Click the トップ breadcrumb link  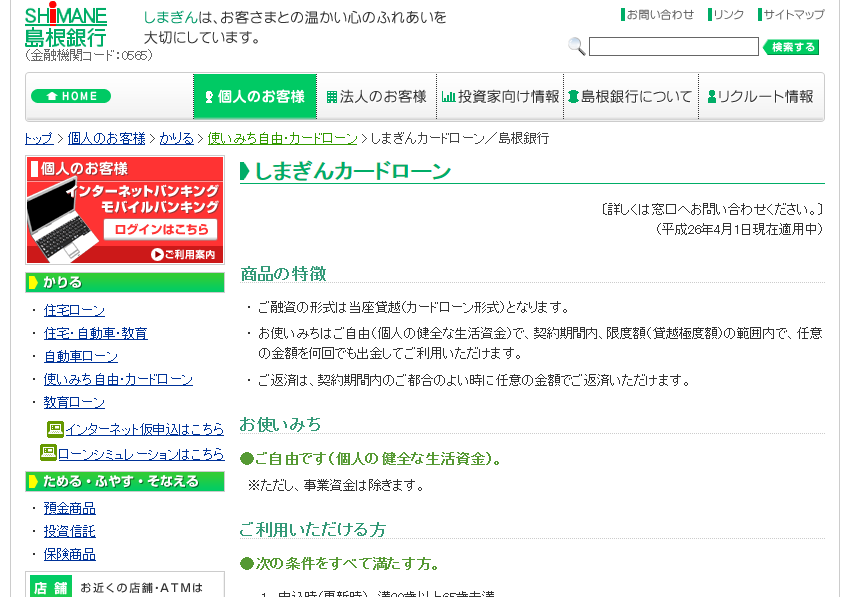39,138
